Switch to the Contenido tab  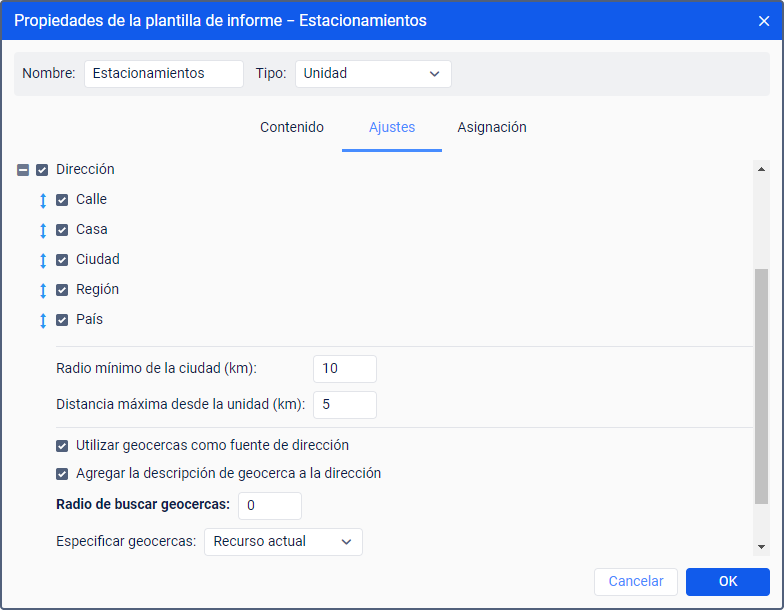[292, 128]
